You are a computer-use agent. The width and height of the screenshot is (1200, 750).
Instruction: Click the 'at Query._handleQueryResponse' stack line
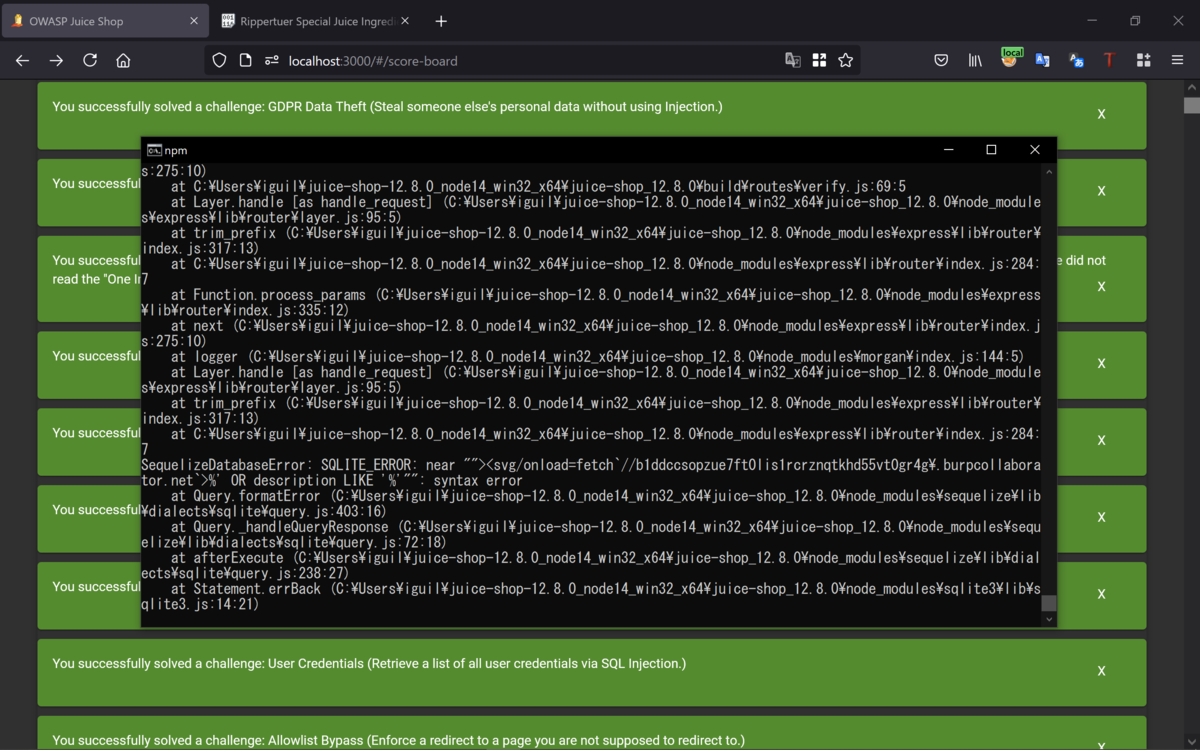590,534
